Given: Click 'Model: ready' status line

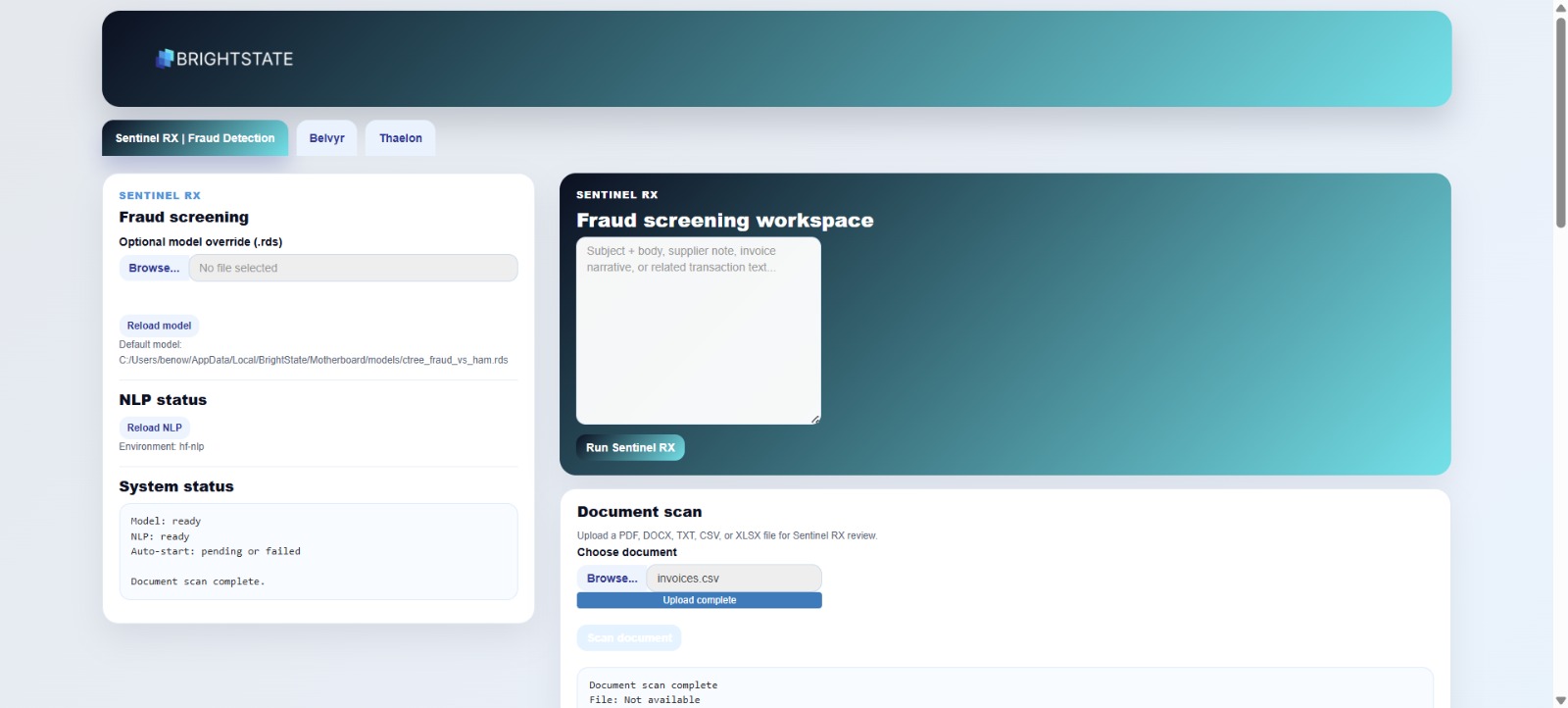Looking at the screenshot, I should coord(166,521).
